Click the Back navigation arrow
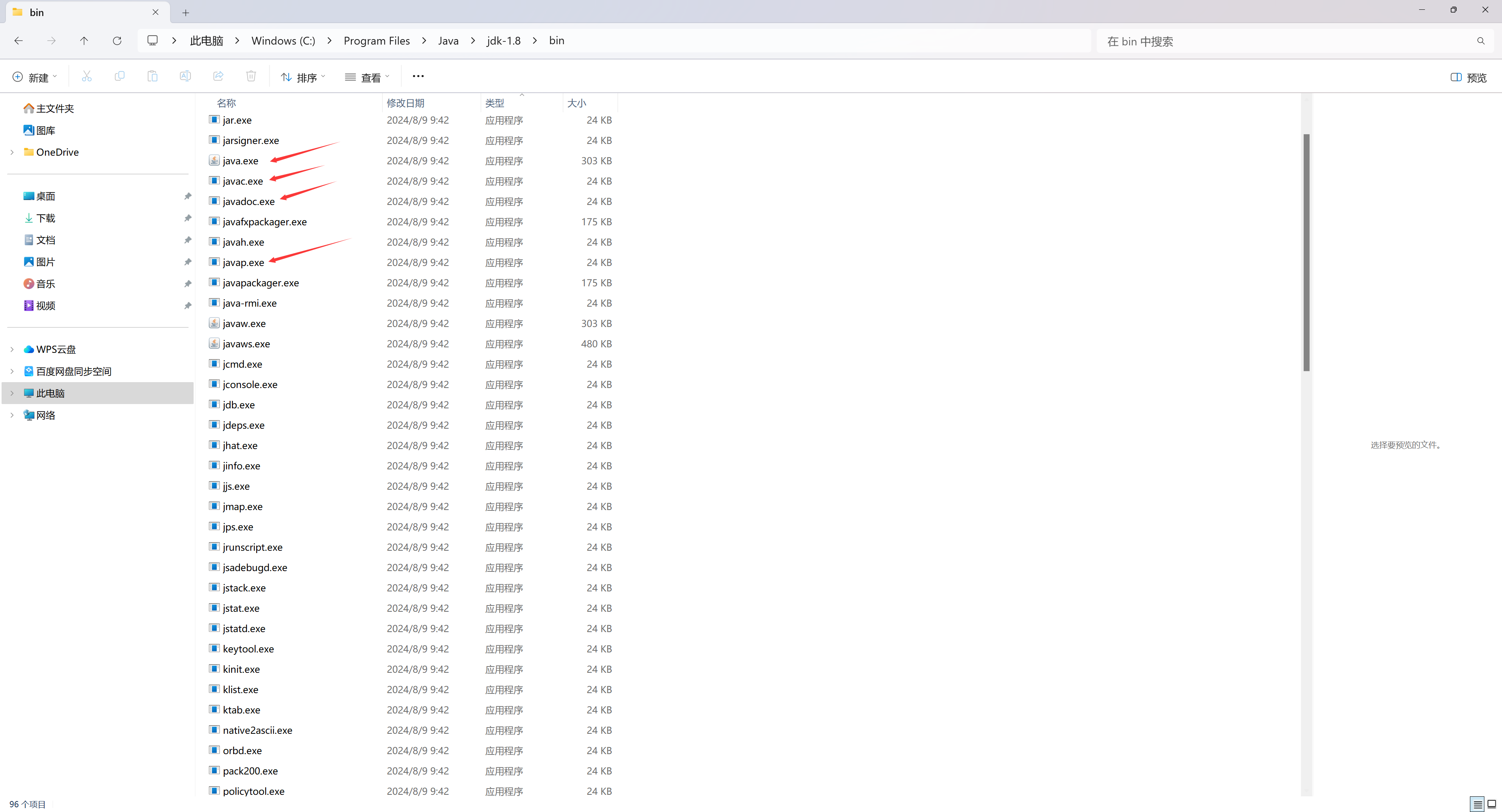 19,41
